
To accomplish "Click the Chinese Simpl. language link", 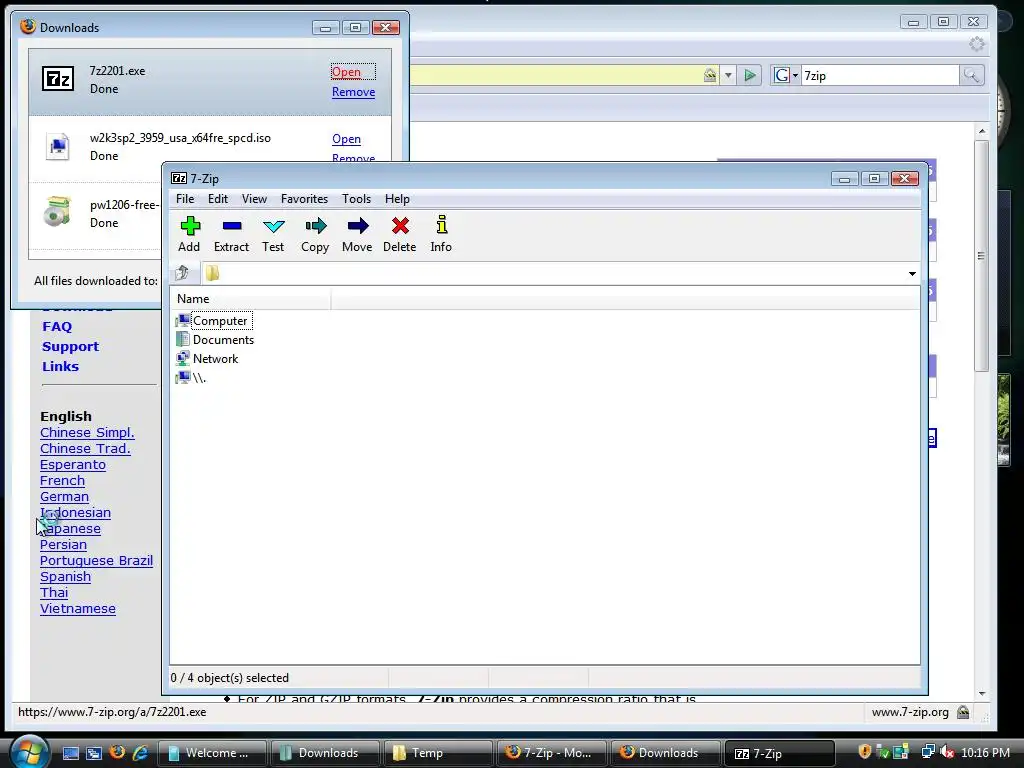I will point(87,432).
